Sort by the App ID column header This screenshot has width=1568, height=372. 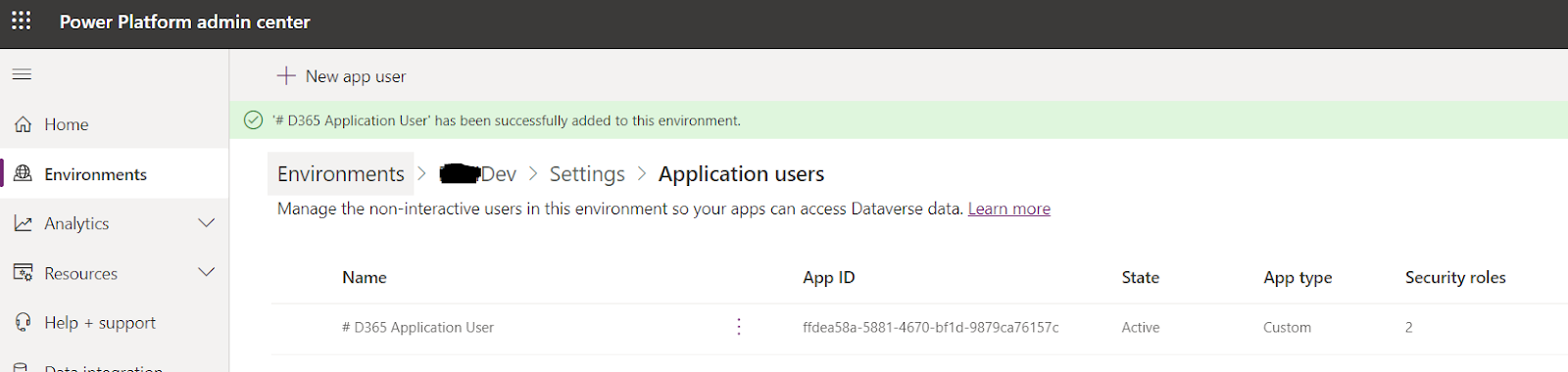[x=829, y=277]
